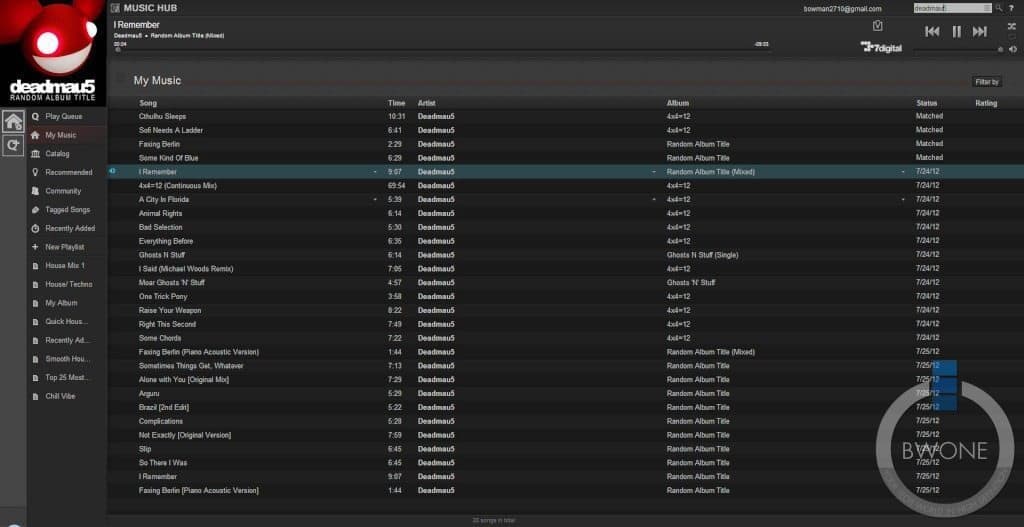The image size is (1024, 527).
Task: Select song Everything Before
Action: tap(166, 241)
